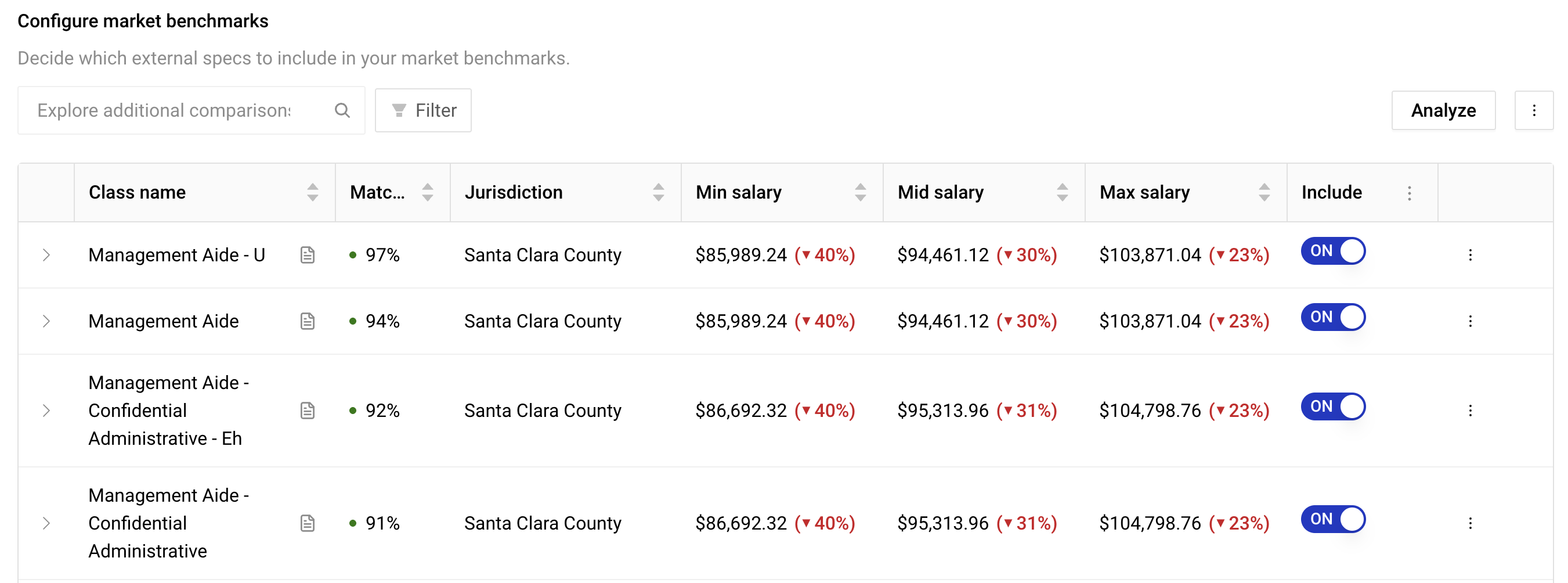Toggle Include switch for the 94% match row
The image size is (1568, 583).
point(1333,318)
